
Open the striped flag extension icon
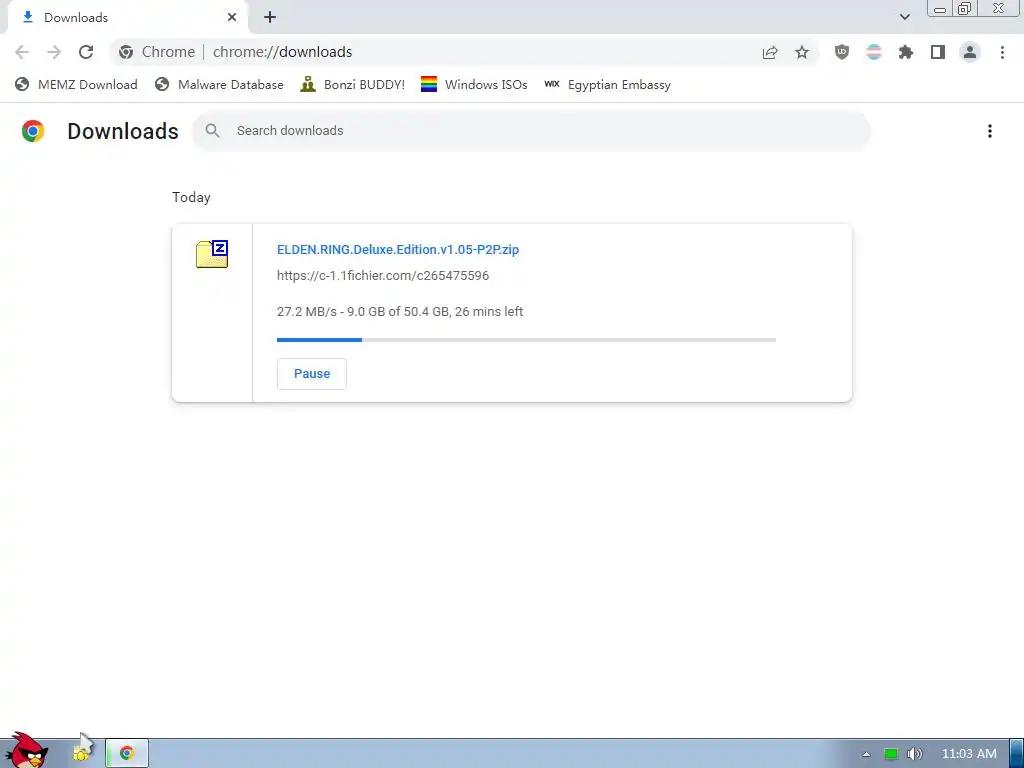[x=874, y=52]
